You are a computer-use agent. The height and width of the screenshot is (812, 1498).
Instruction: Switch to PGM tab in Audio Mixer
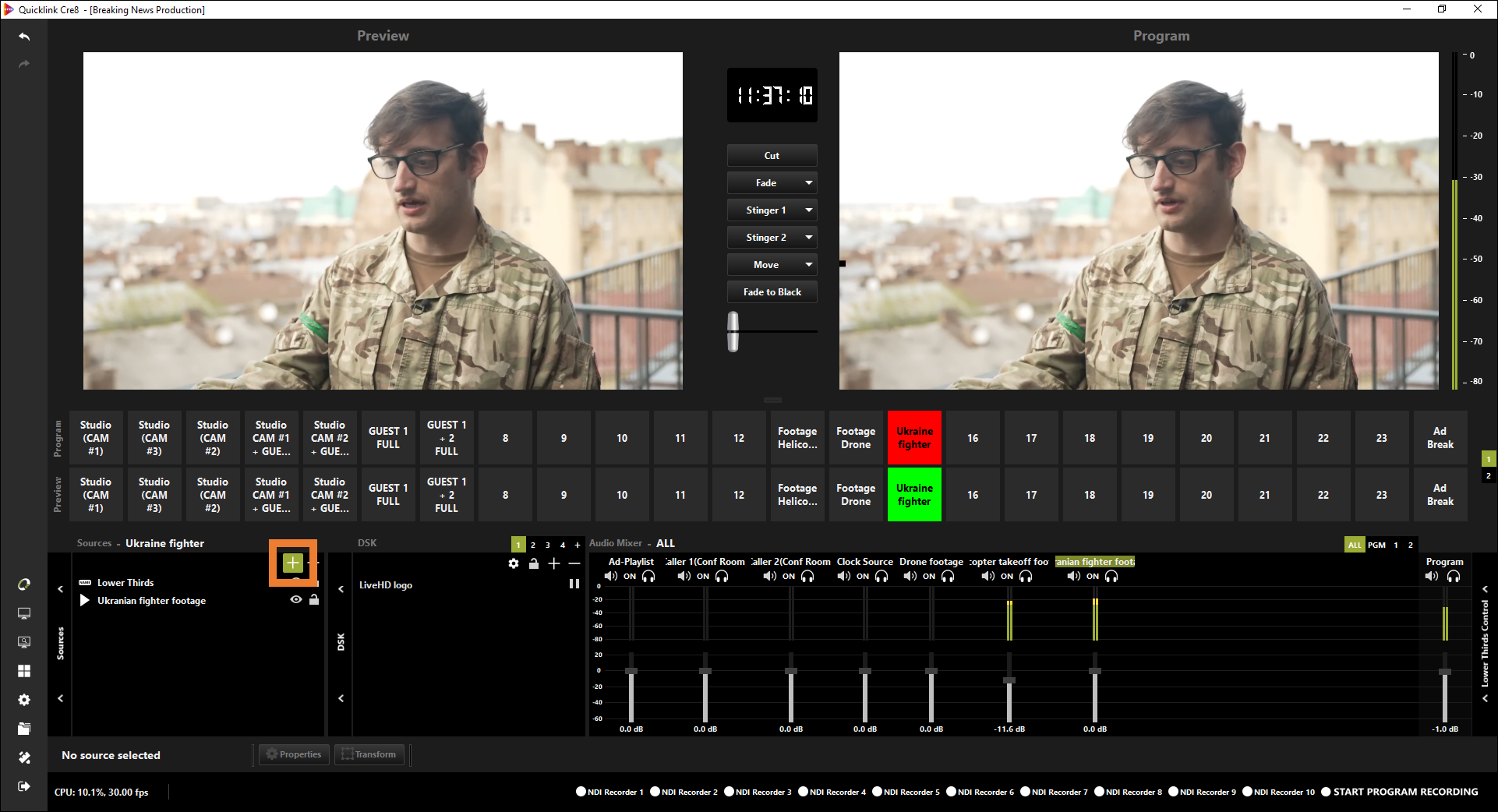pos(1376,545)
